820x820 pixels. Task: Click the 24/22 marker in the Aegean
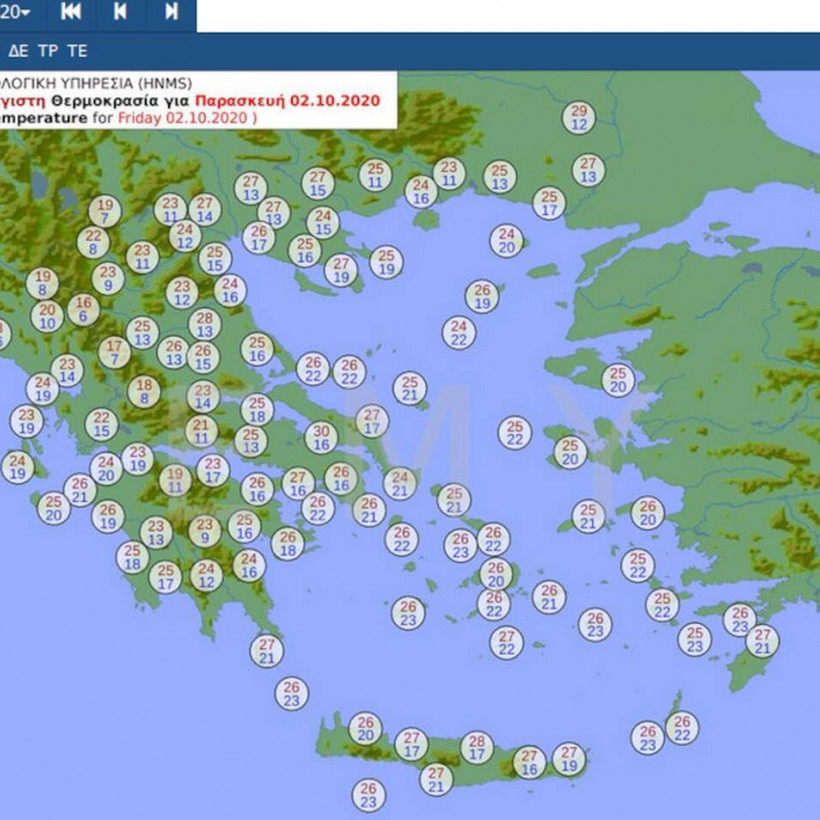(x=459, y=333)
